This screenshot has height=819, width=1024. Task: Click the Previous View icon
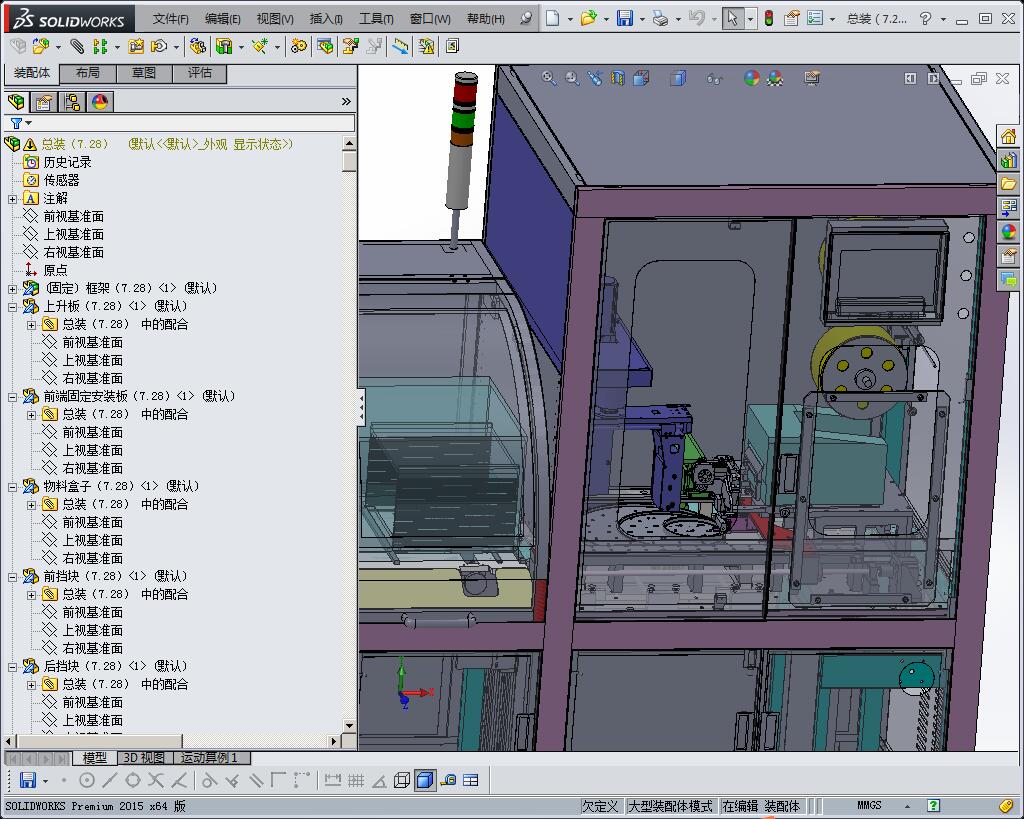click(x=595, y=78)
